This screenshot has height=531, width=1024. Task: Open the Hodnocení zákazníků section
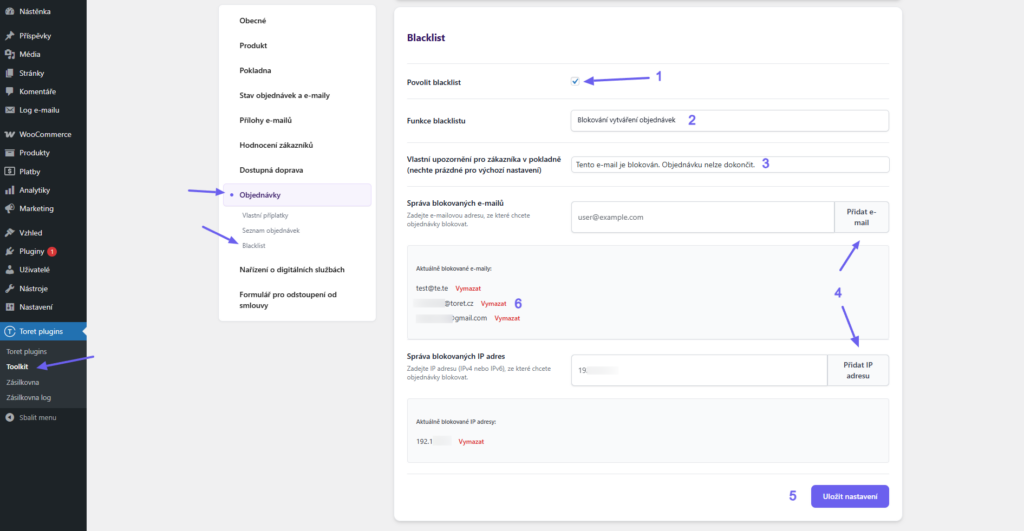pyautogui.click(x=276, y=145)
